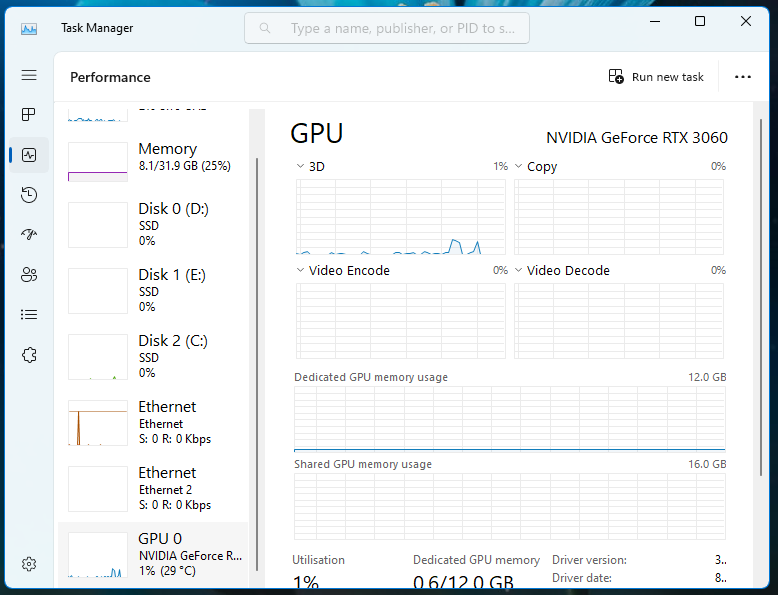The image size is (778, 595).
Task: Select GPU 0 NVIDIA GeForce item
Action: (x=153, y=555)
